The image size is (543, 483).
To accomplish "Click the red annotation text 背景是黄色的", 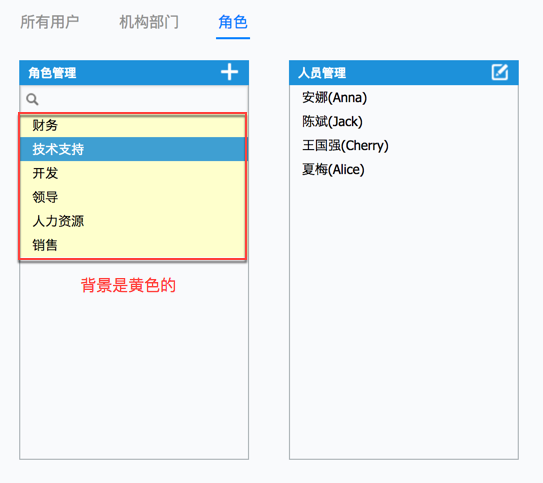I will click(128, 285).
